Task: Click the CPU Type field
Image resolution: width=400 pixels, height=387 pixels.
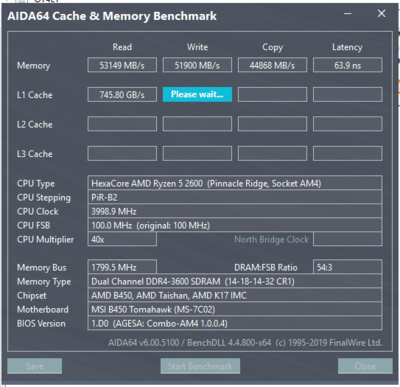Action: tap(235, 183)
